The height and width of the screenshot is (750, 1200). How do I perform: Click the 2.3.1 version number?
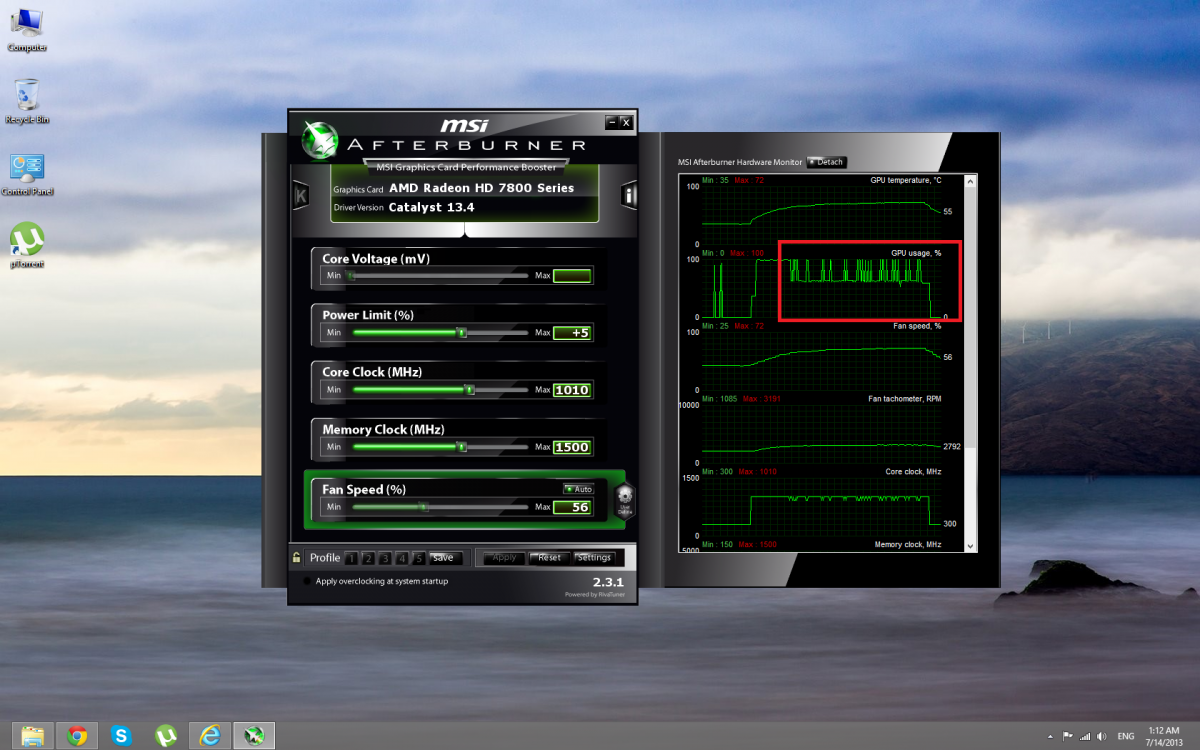(x=608, y=581)
